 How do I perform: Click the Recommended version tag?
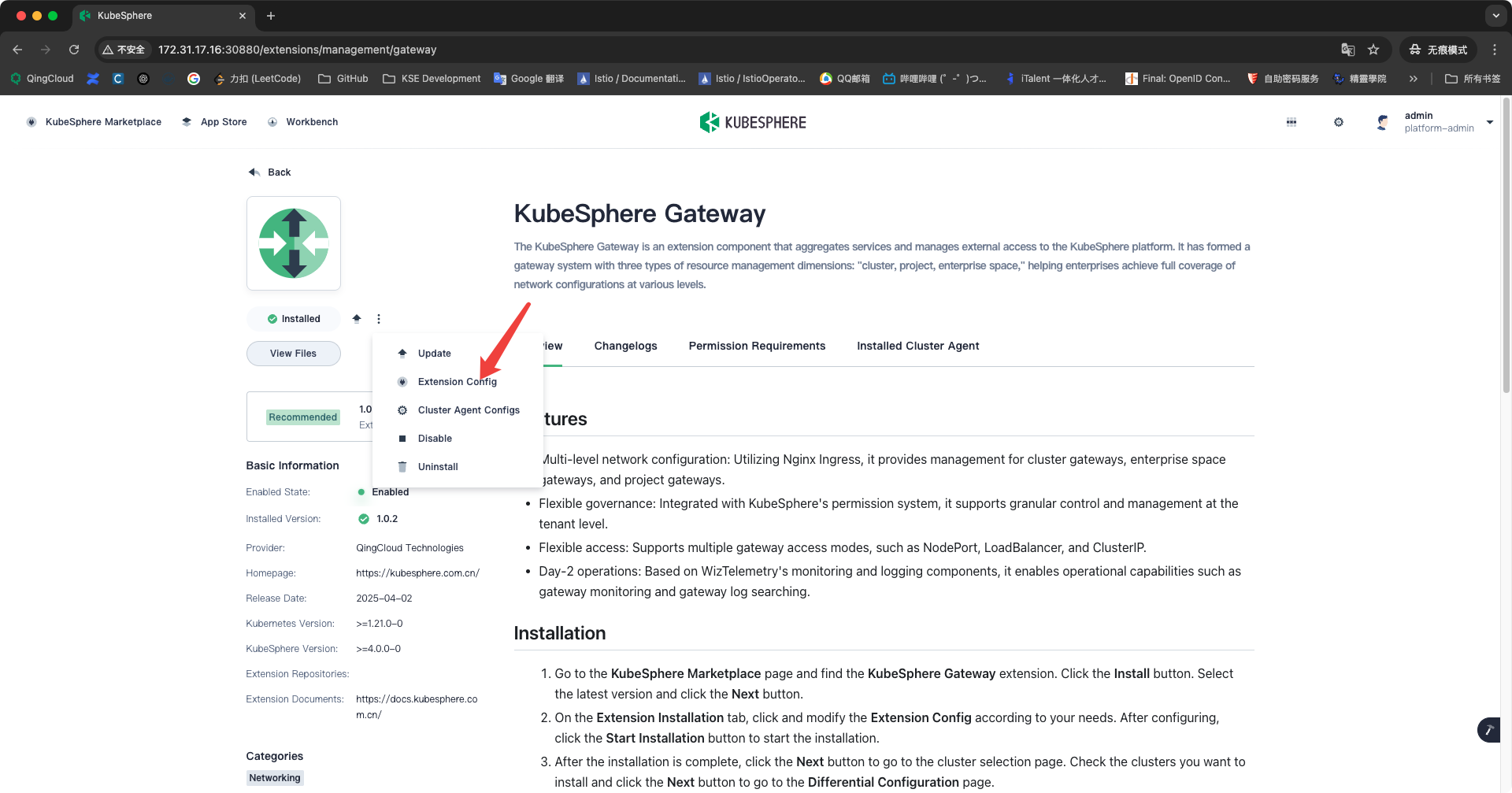[302, 417]
